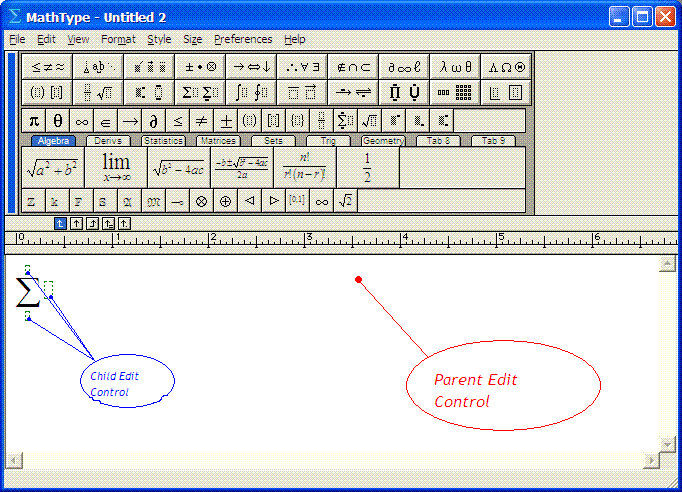The image size is (682, 492).
Task: Open the matrix templates palette
Action: 455,92
